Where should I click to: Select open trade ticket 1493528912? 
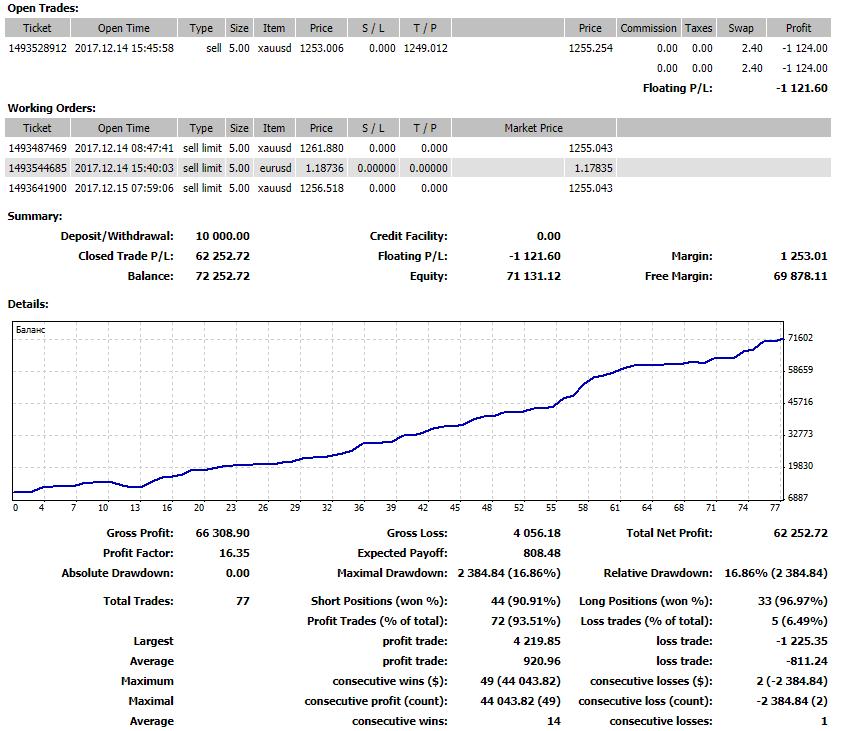click(38, 48)
